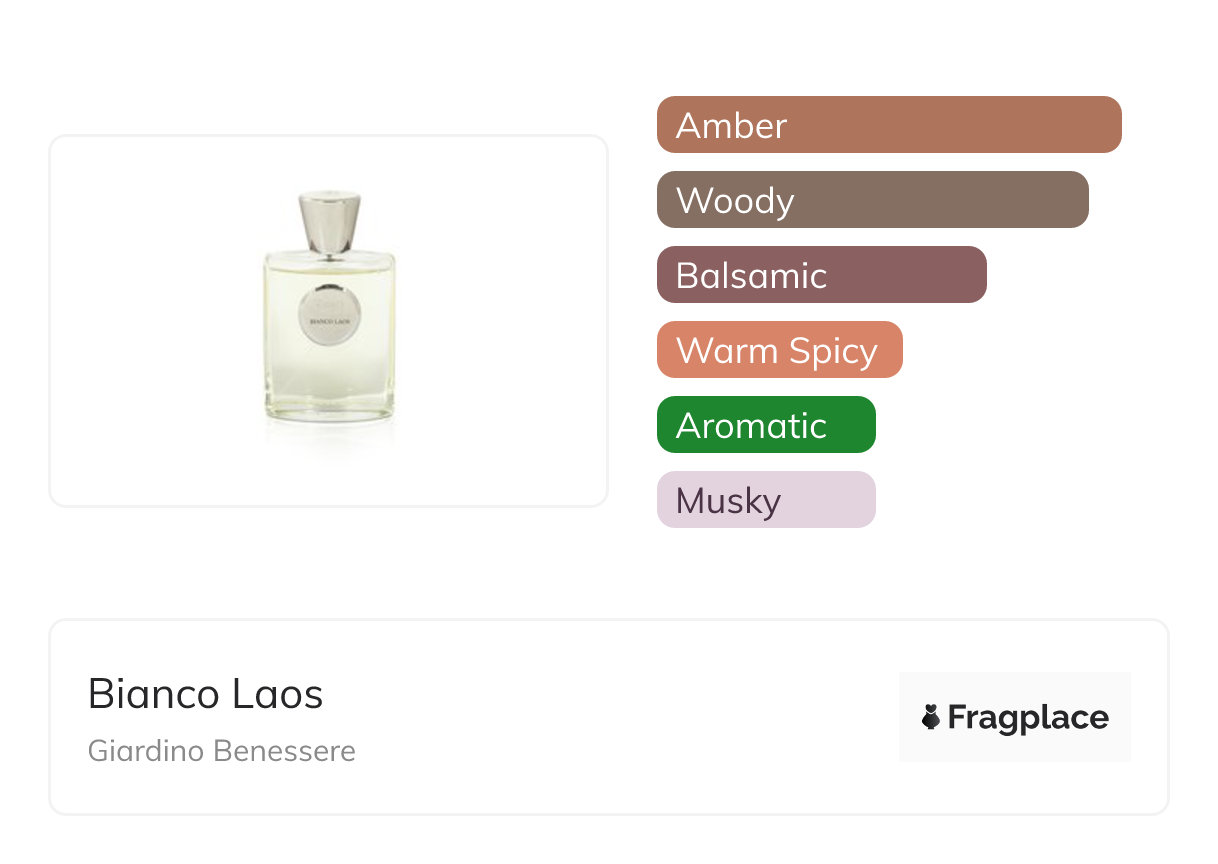Click the word "Amber" in the accord list
1218x864 pixels.
click(731, 126)
